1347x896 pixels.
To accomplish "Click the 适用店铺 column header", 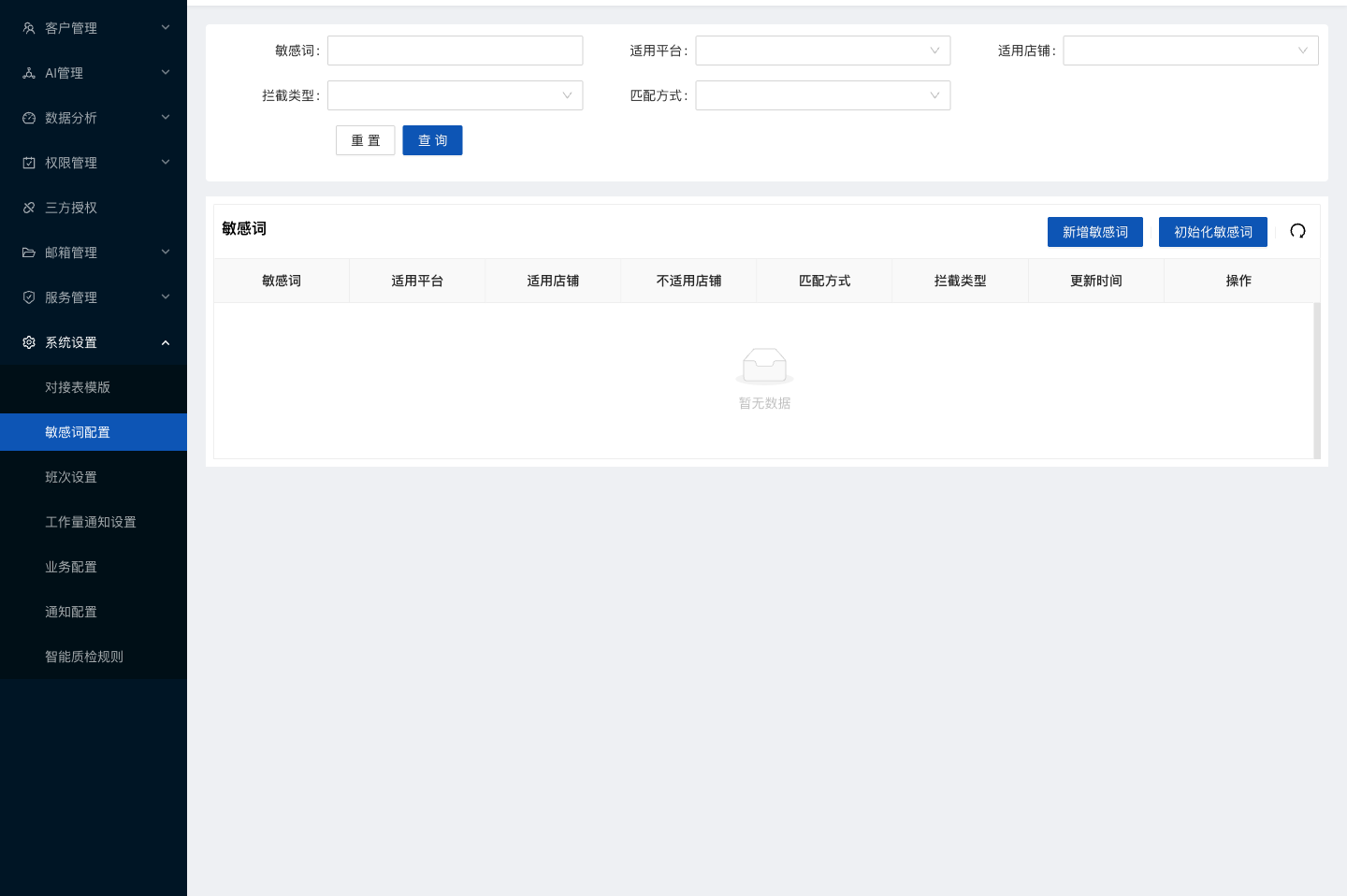I will coord(553,281).
